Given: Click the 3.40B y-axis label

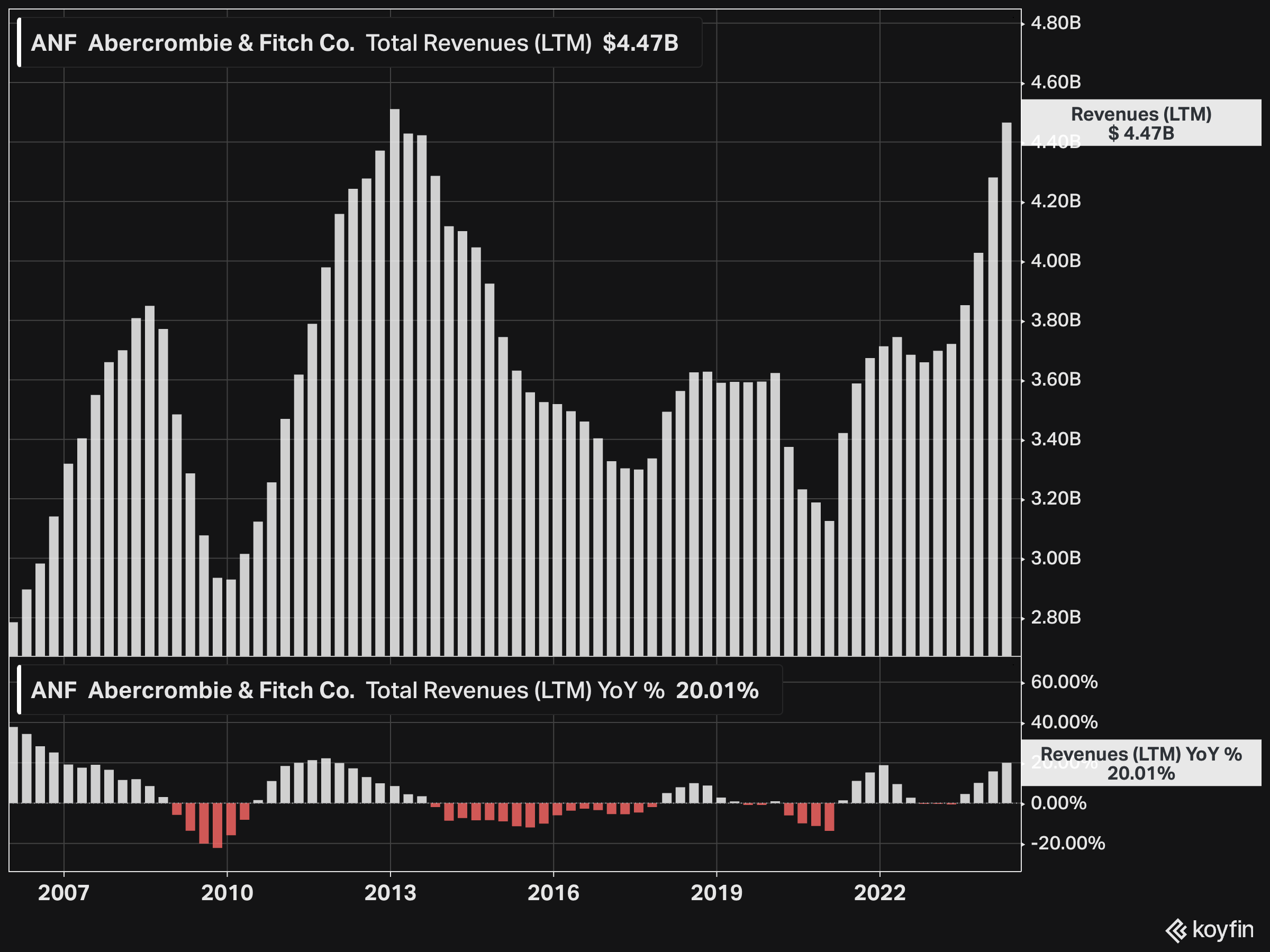Looking at the screenshot, I should pyautogui.click(x=1056, y=440).
